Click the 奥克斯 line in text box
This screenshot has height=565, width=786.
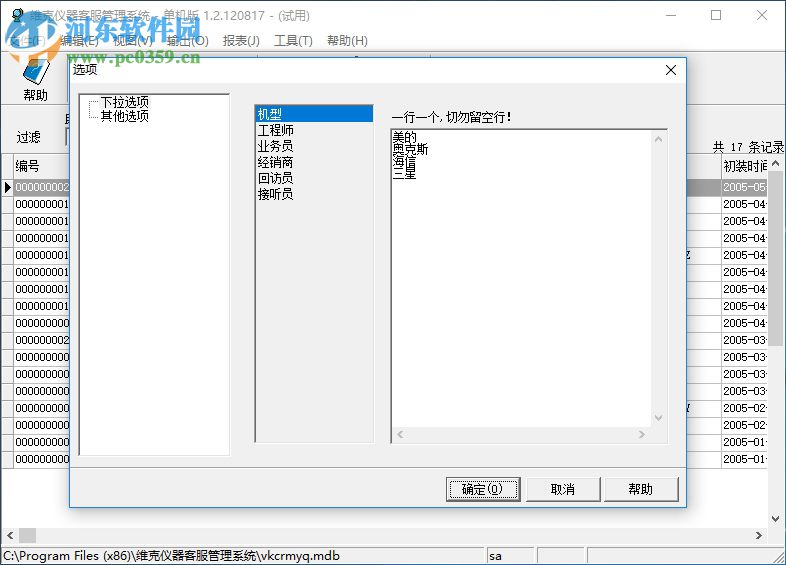point(411,149)
